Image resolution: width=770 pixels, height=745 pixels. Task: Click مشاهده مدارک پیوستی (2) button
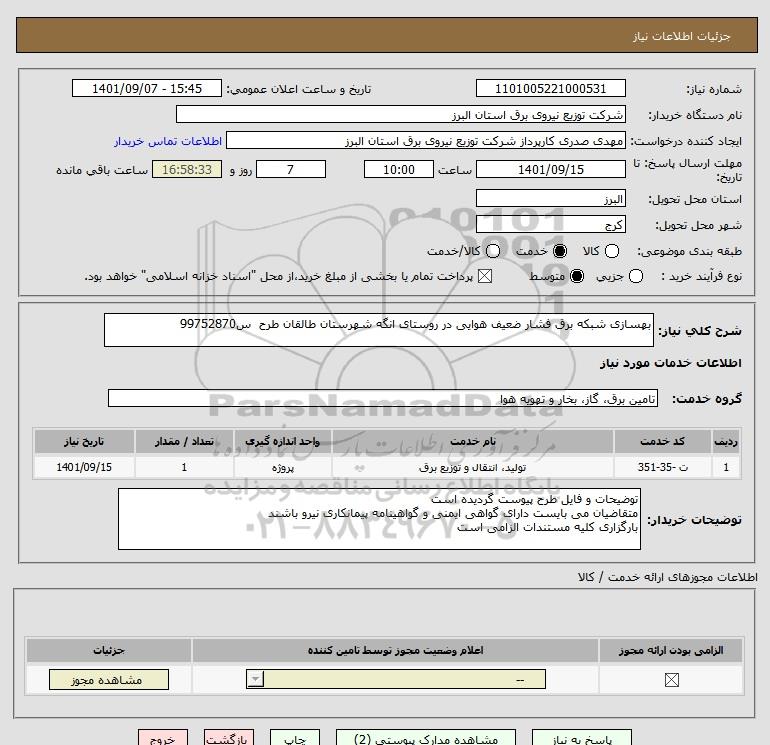pos(426,738)
